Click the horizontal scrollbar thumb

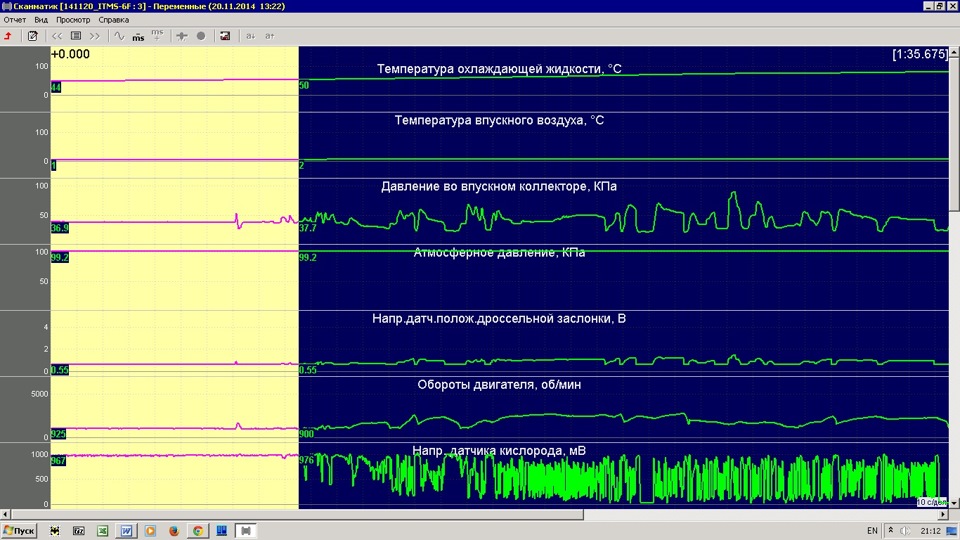pyautogui.click(x=297, y=515)
